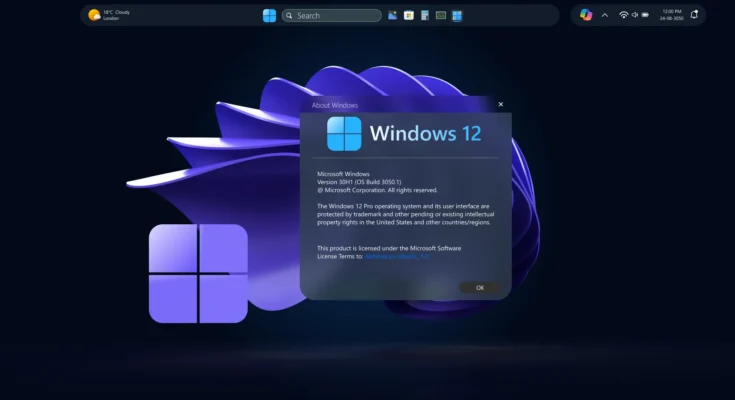
Task: Check the battery status icon
Action: pyautogui.click(x=645, y=15)
